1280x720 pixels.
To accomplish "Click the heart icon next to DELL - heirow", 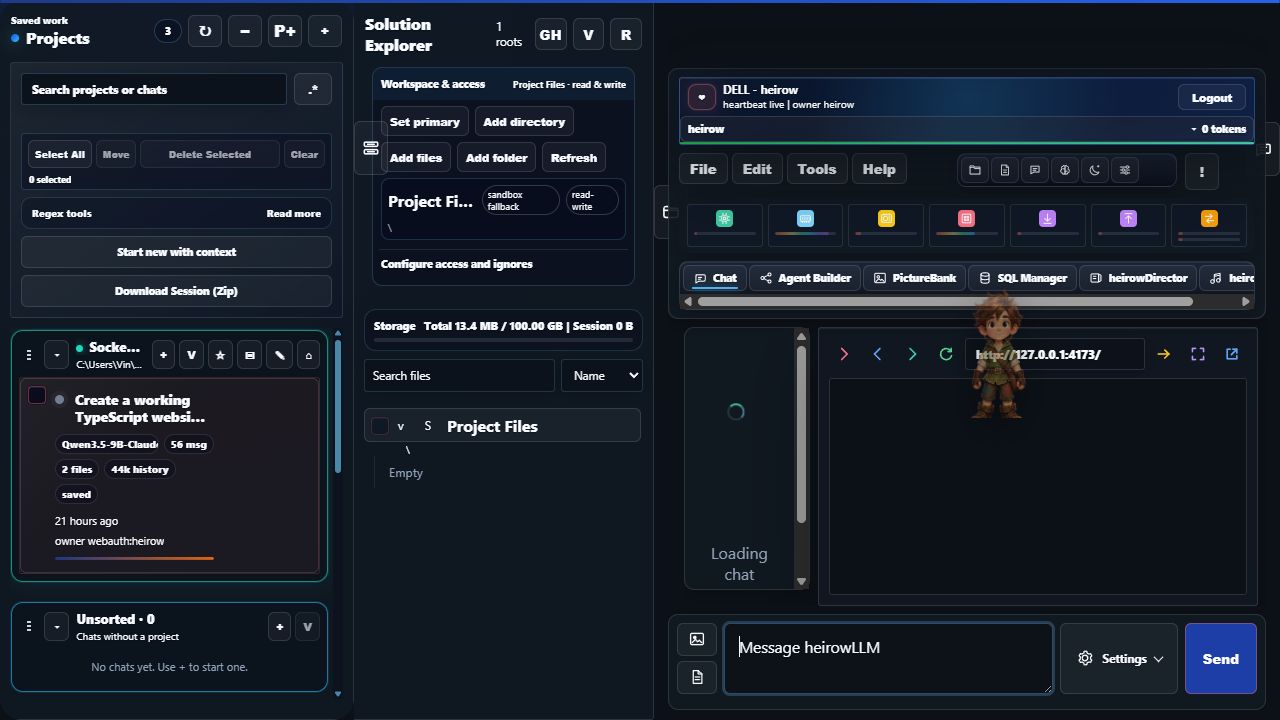I will (x=702, y=97).
